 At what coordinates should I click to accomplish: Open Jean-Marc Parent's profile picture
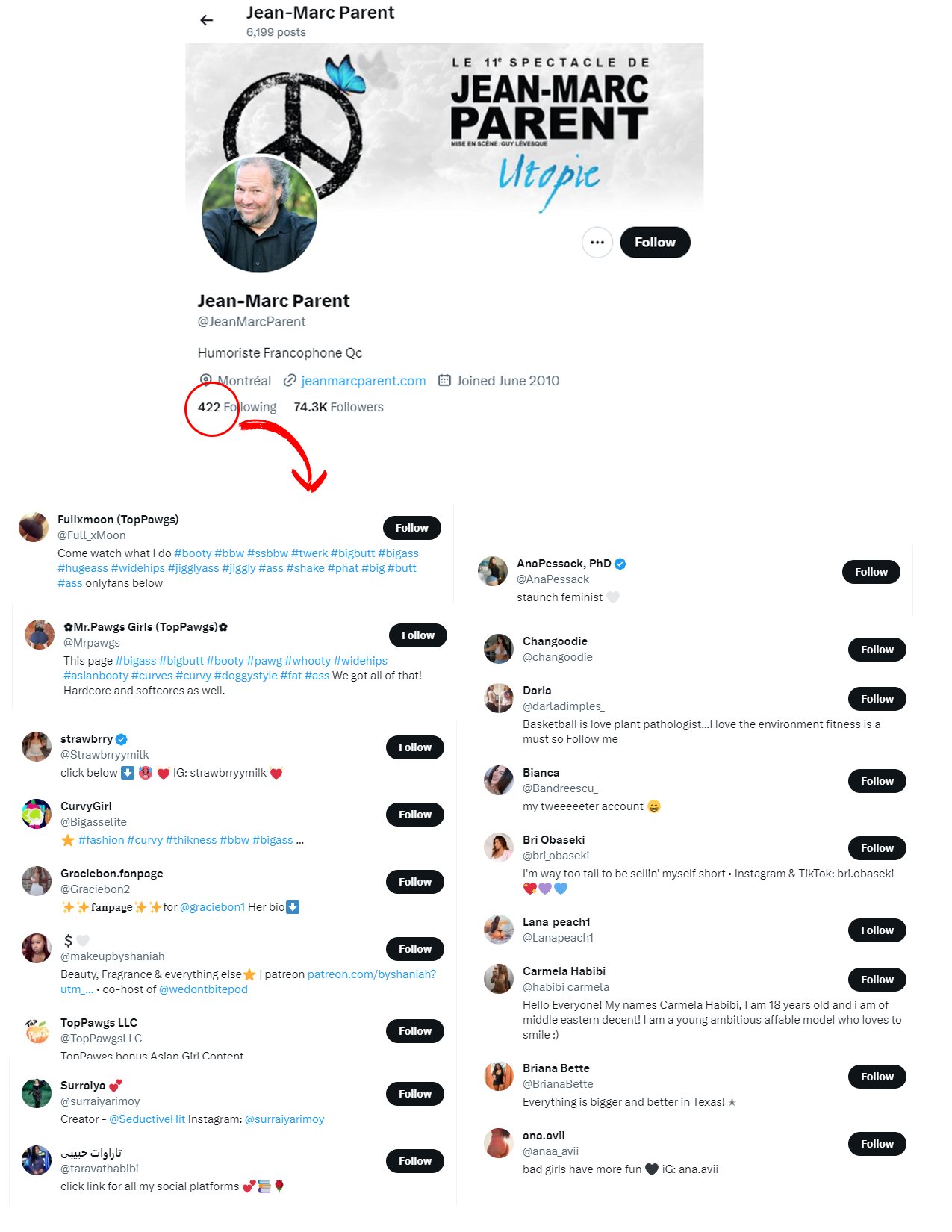coord(259,214)
